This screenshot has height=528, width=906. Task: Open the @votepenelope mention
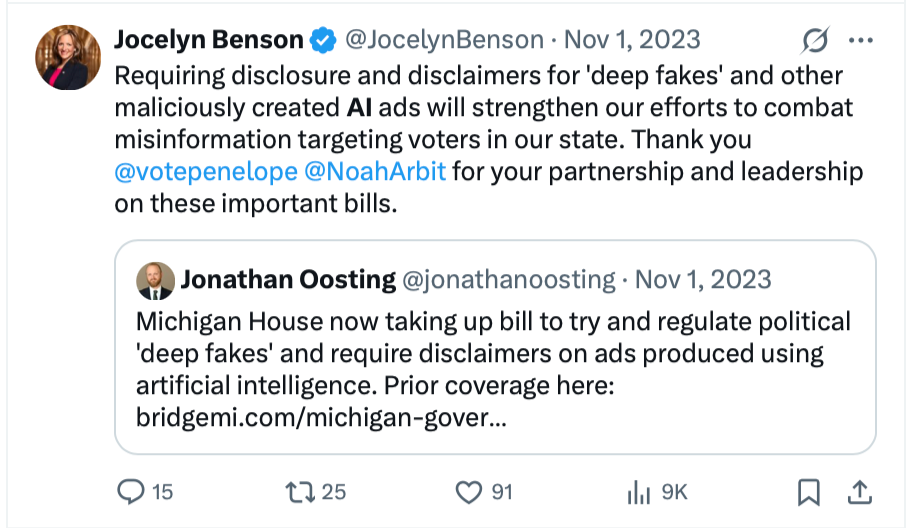[203, 172]
